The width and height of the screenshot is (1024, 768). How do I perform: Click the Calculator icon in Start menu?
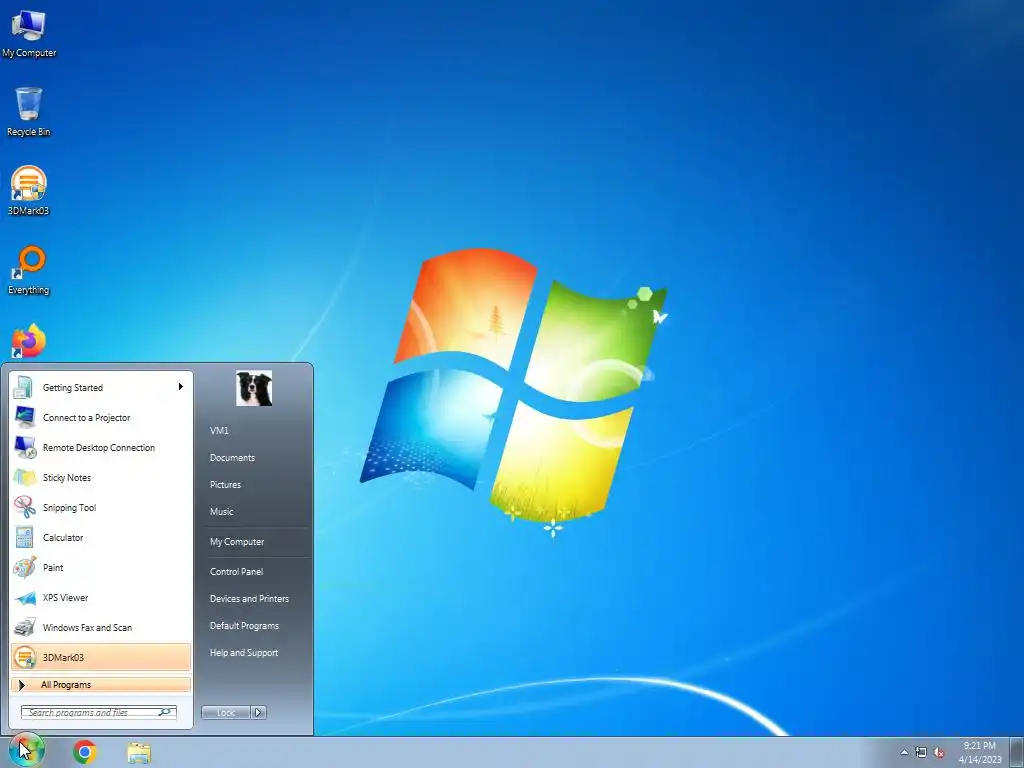click(x=24, y=537)
